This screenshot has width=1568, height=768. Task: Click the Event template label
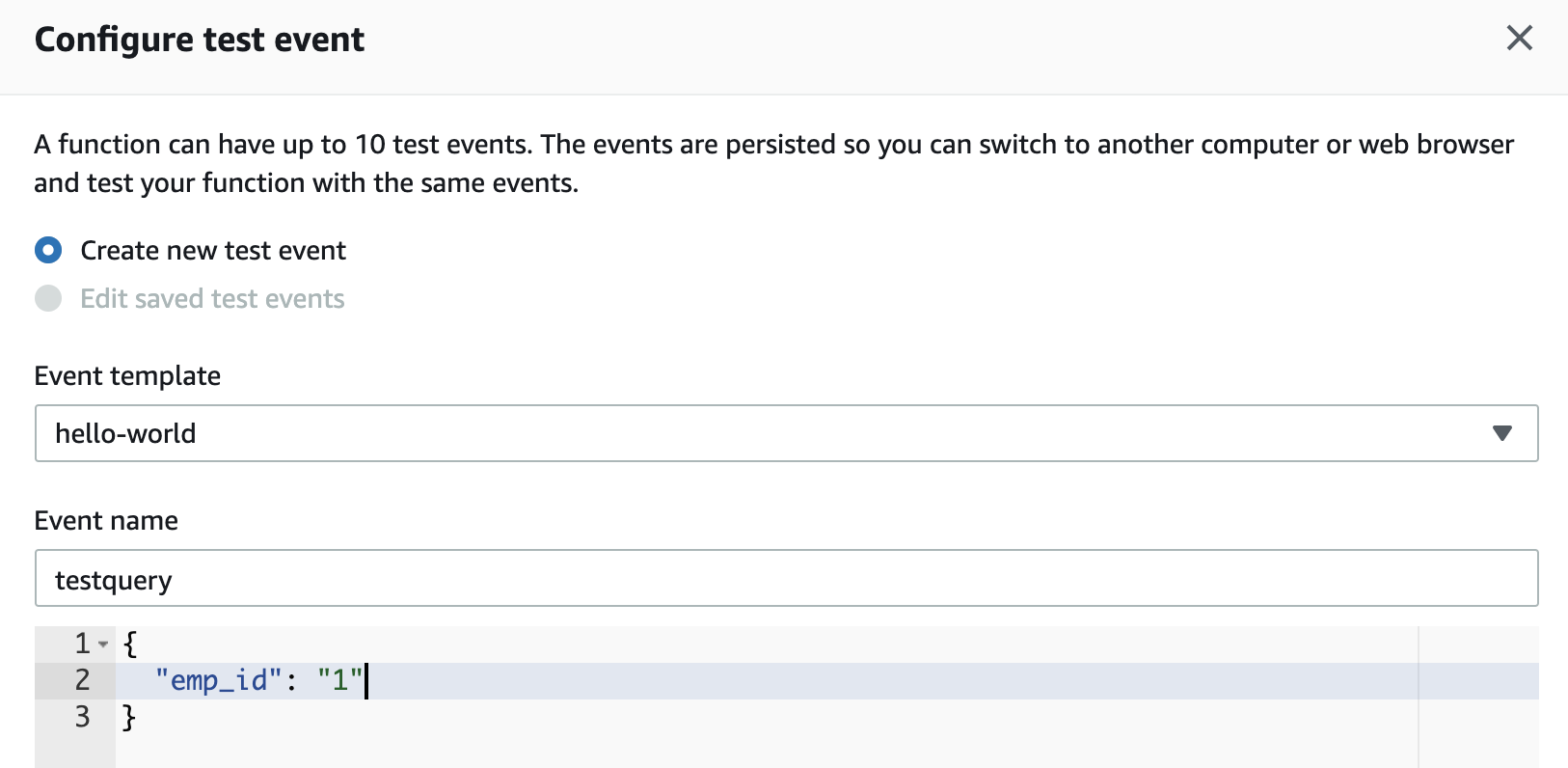click(x=127, y=376)
